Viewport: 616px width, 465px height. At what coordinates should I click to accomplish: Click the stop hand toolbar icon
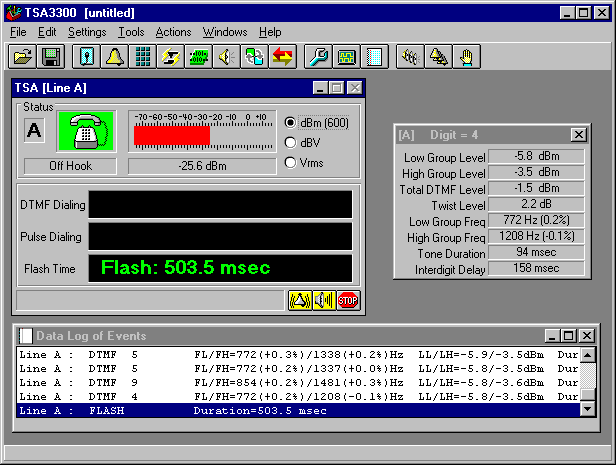(x=466, y=57)
